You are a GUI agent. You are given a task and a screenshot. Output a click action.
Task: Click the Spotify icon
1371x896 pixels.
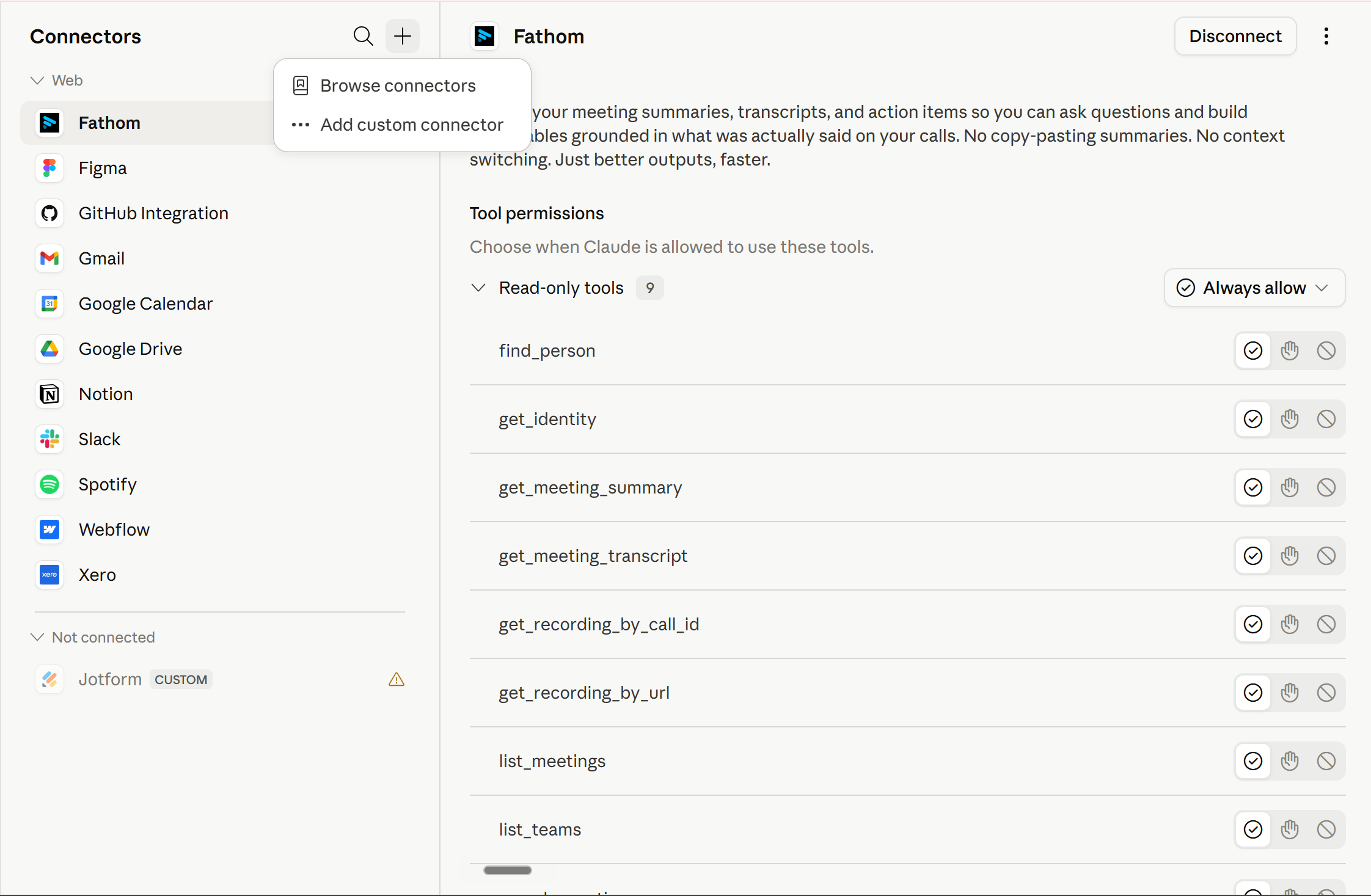coord(49,484)
